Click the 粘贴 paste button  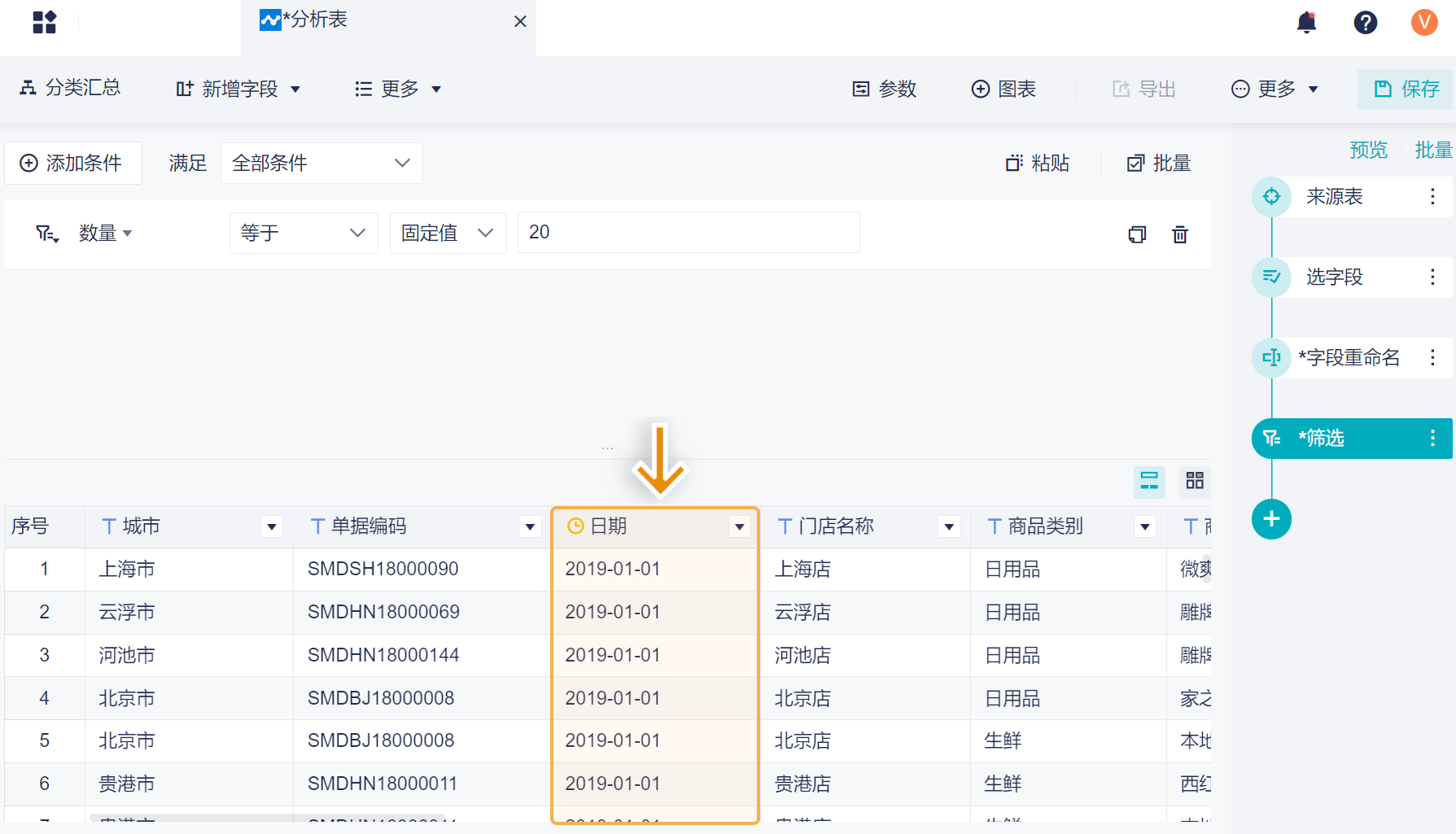pos(1038,164)
